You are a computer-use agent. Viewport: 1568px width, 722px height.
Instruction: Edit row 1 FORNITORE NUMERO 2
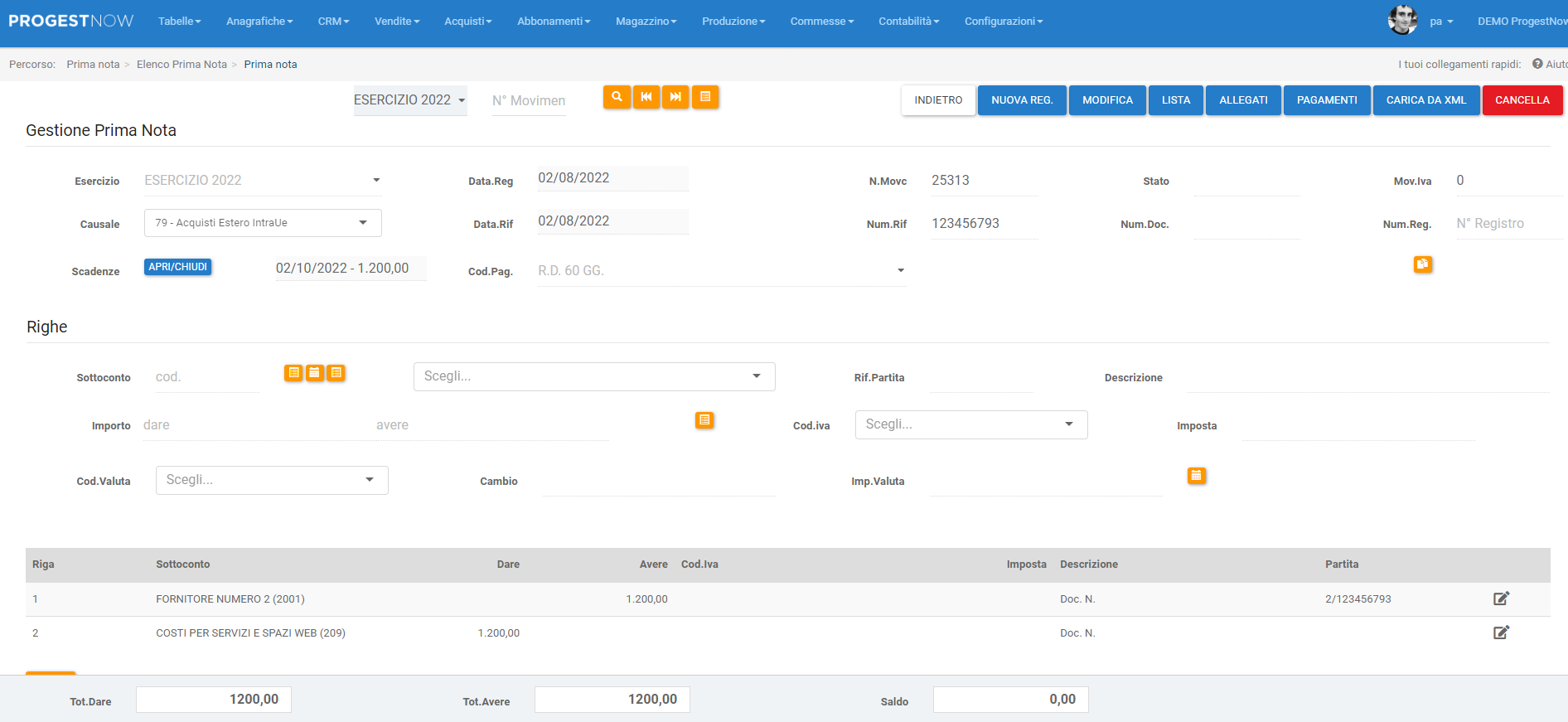pos(1501,598)
